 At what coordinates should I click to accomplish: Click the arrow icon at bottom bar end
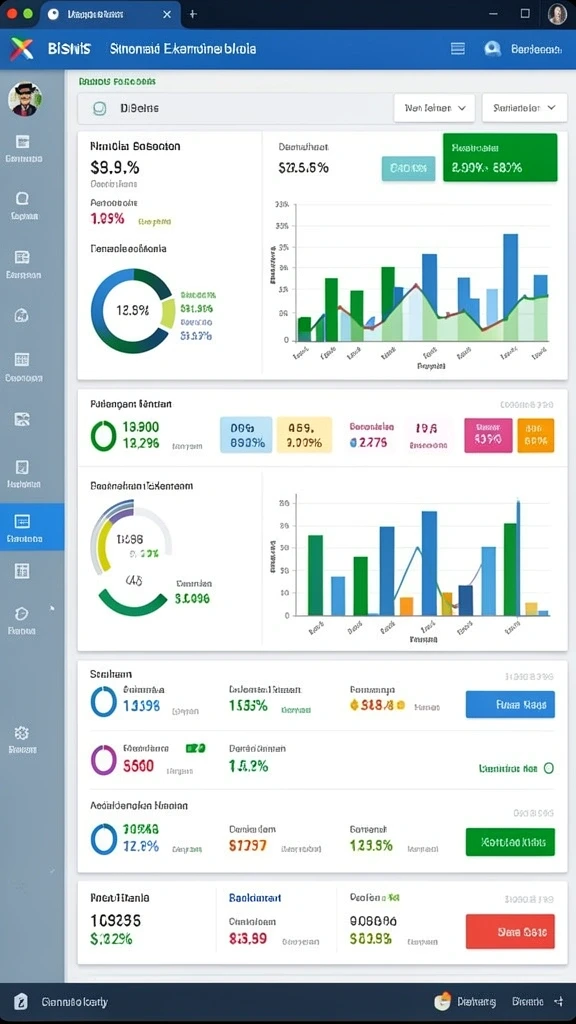click(558, 1001)
